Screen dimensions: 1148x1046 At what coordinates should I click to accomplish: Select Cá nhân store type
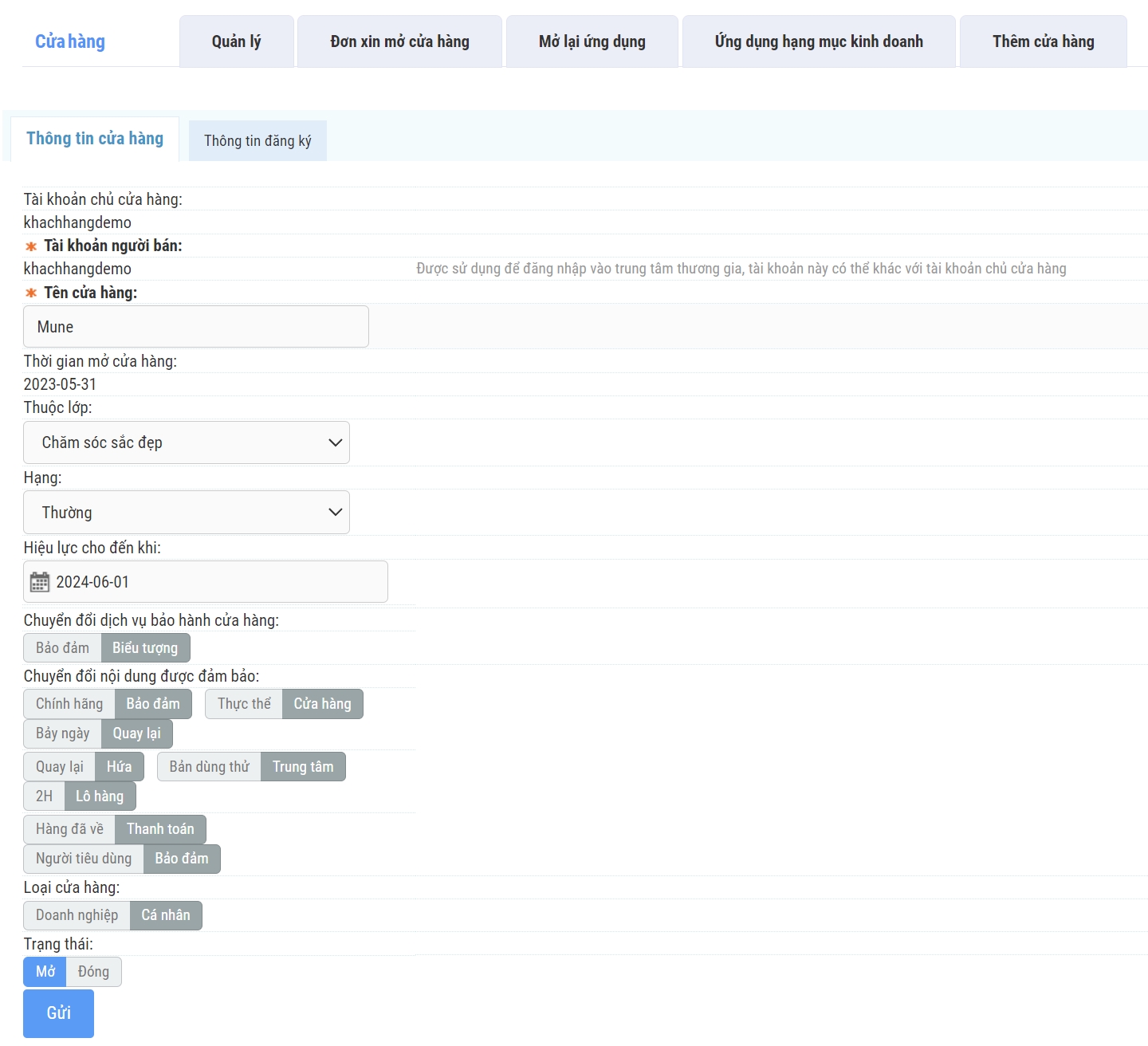[x=166, y=915]
